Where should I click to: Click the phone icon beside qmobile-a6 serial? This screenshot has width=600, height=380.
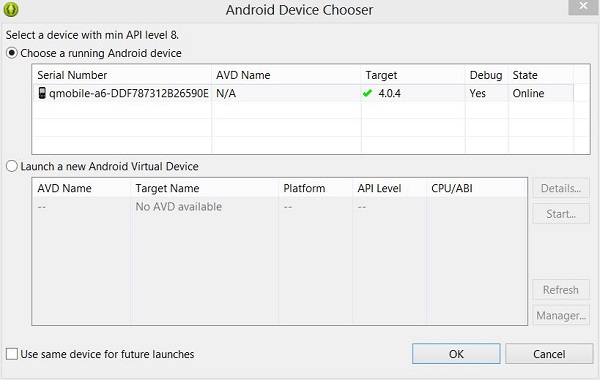pos(42,93)
